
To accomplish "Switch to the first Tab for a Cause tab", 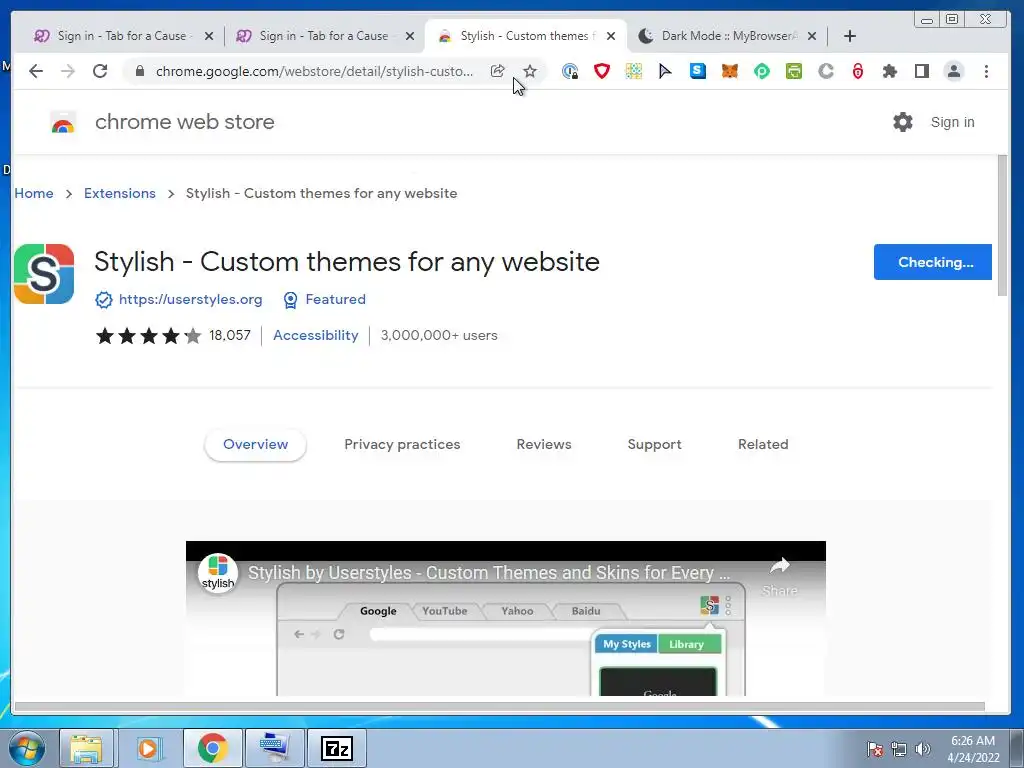I will tap(124, 36).
